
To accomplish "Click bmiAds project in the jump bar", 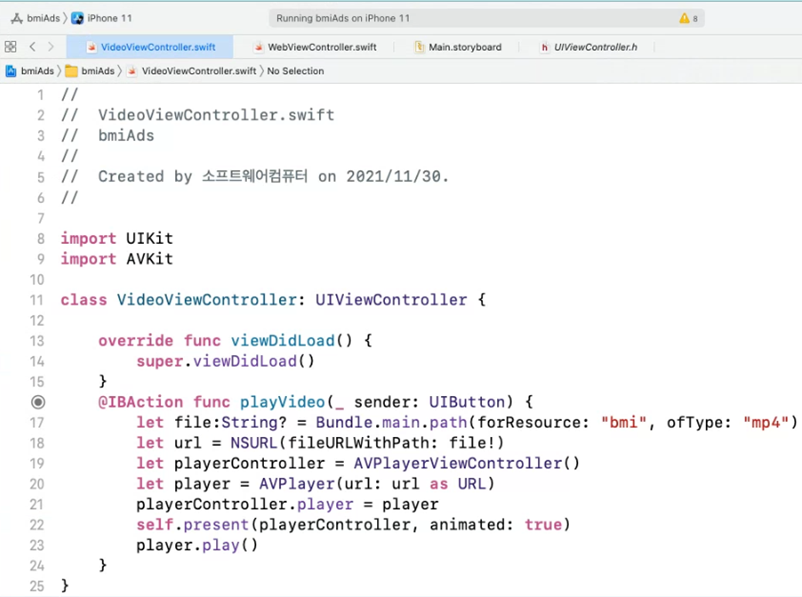I will [x=30, y=71].
